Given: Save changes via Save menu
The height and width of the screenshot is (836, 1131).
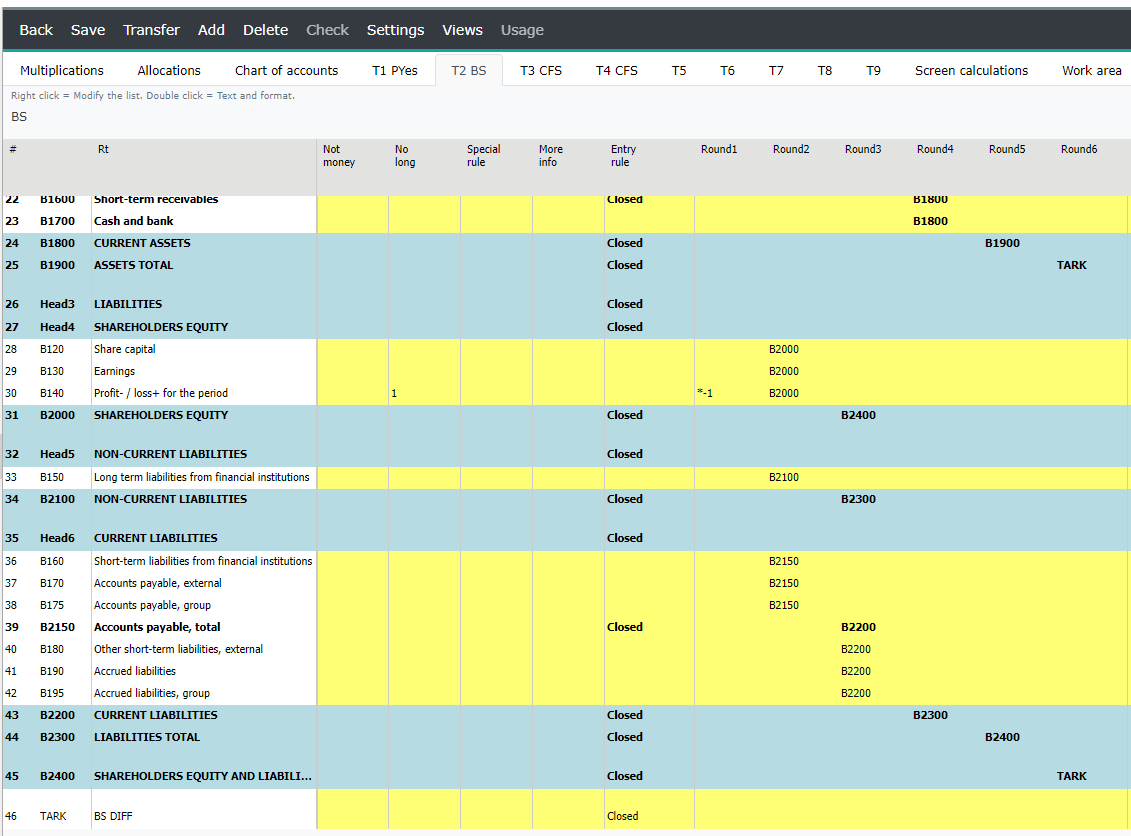Looking at the screenshot, I should [x=88, y=30].
